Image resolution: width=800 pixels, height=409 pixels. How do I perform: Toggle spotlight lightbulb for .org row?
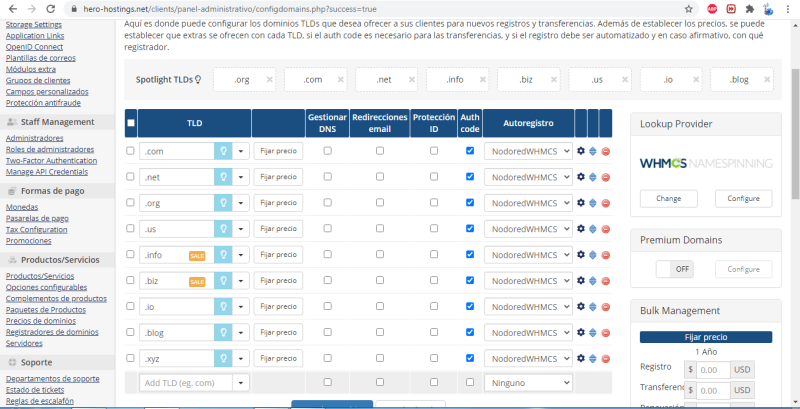pos(223,202)
